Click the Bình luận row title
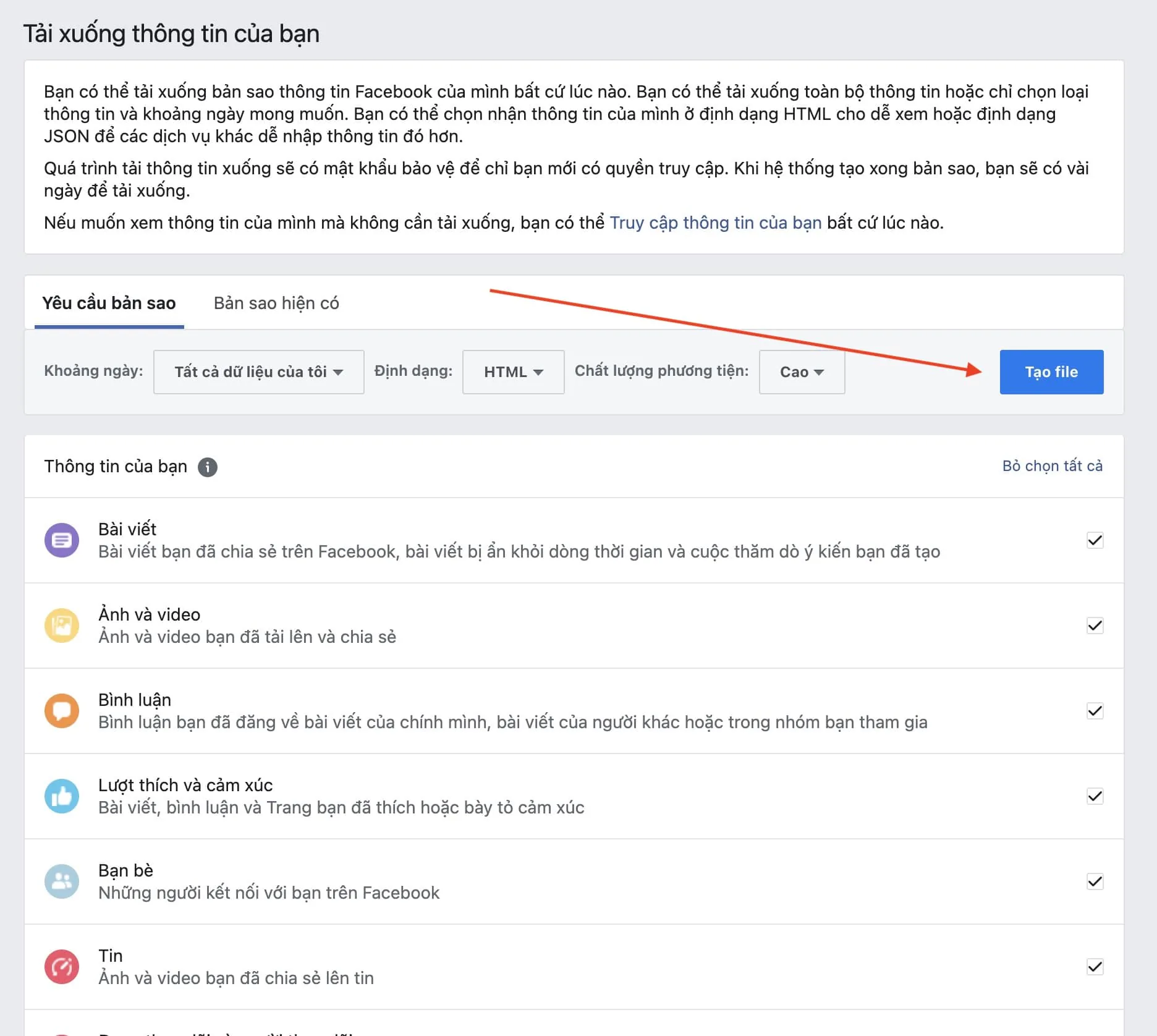Image resolution: width=1157 pixels, height=1036 pixels. coord(135,700)
